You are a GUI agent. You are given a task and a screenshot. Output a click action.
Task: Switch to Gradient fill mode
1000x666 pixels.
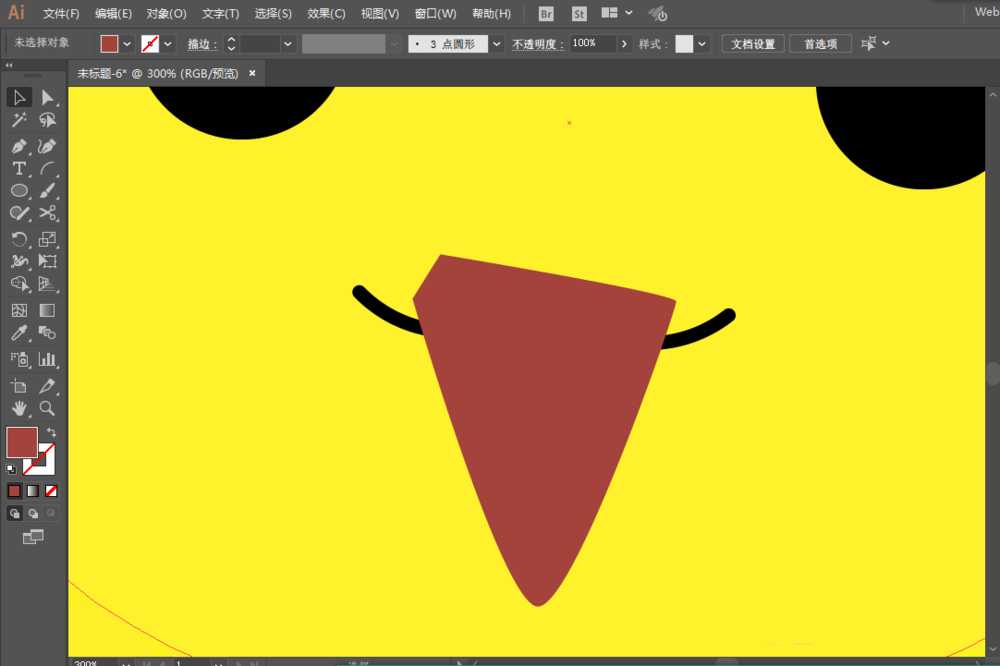33,491
